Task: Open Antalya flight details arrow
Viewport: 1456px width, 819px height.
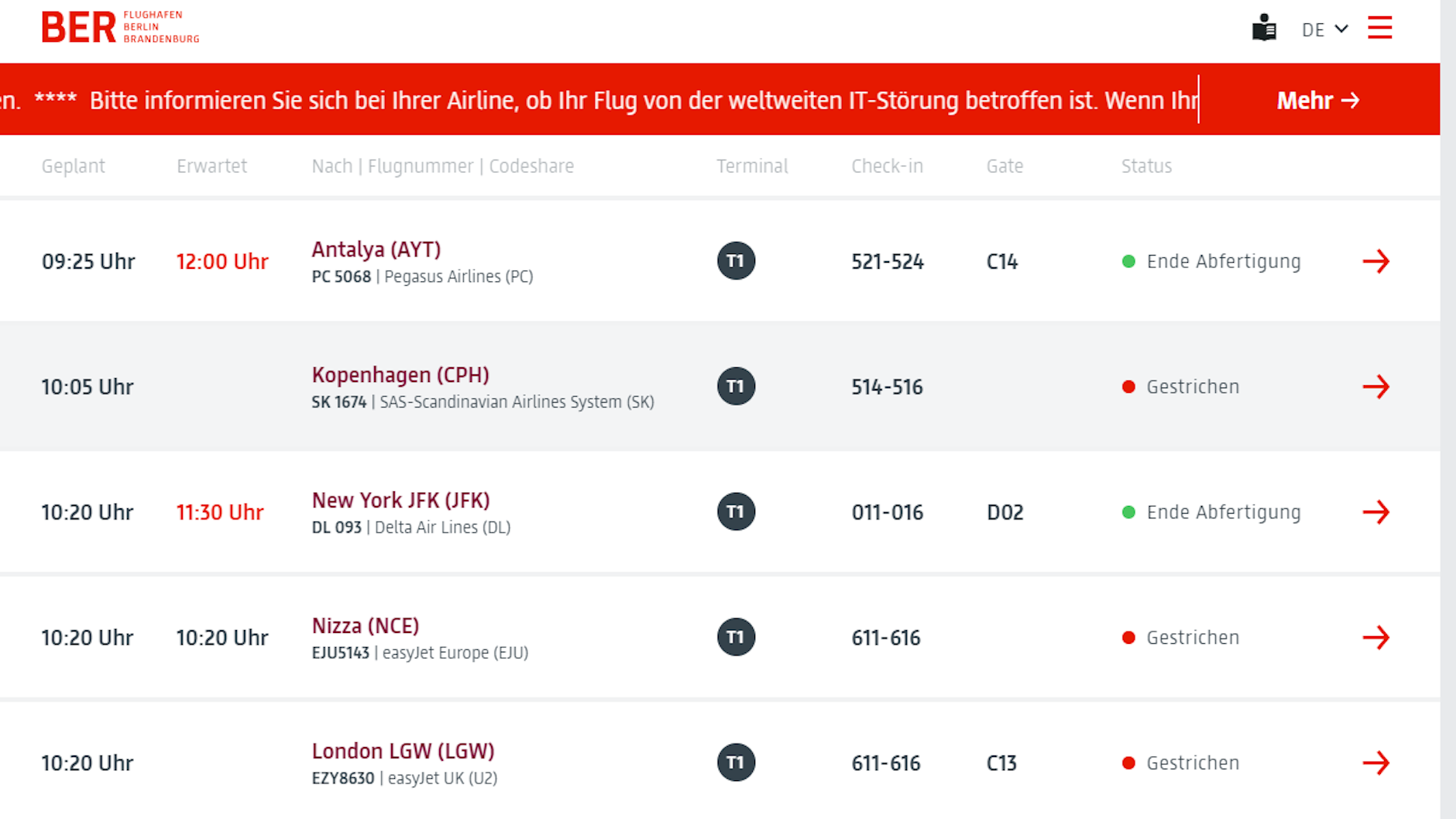Action: point(1375,261)
